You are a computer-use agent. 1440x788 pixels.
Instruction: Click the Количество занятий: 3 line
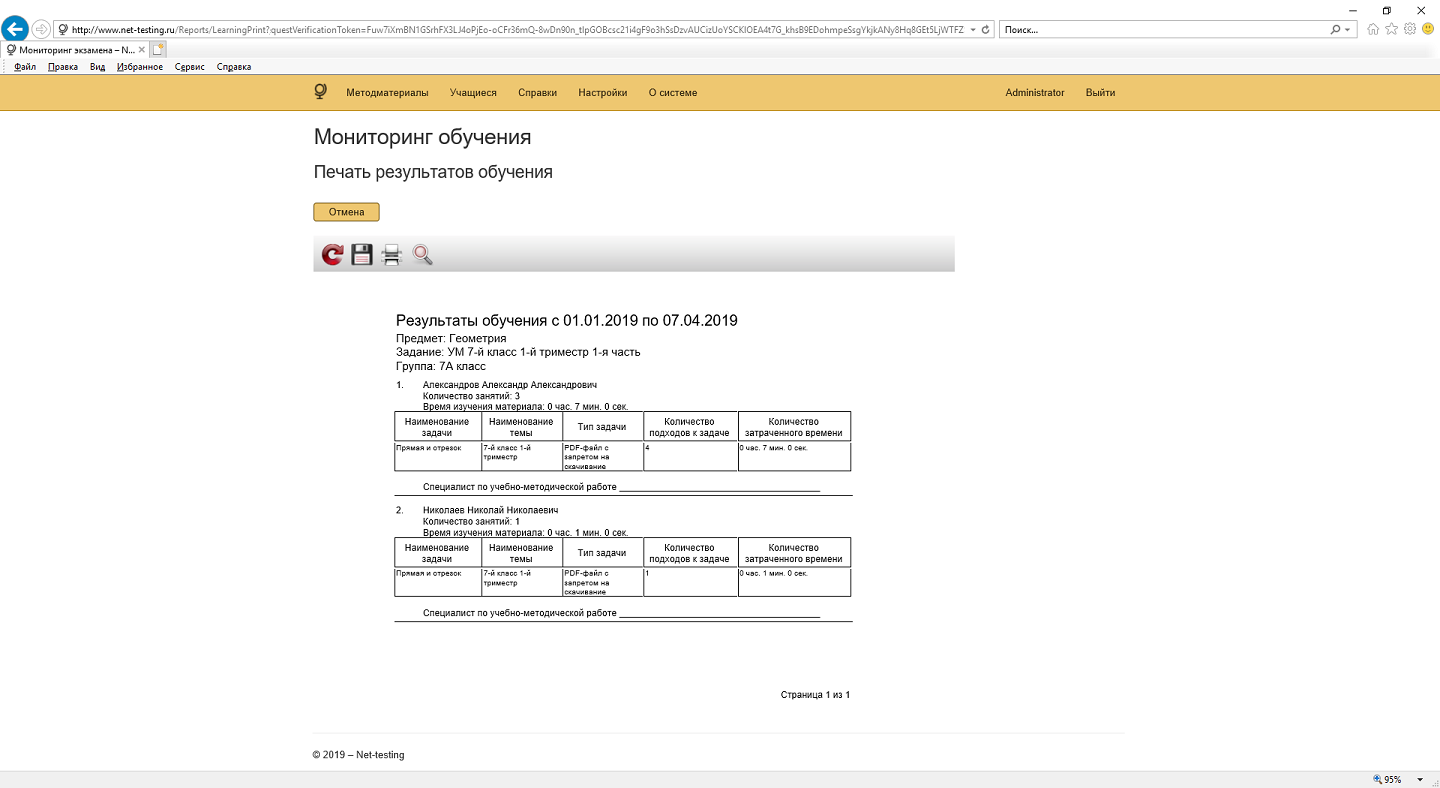(471, 396)
